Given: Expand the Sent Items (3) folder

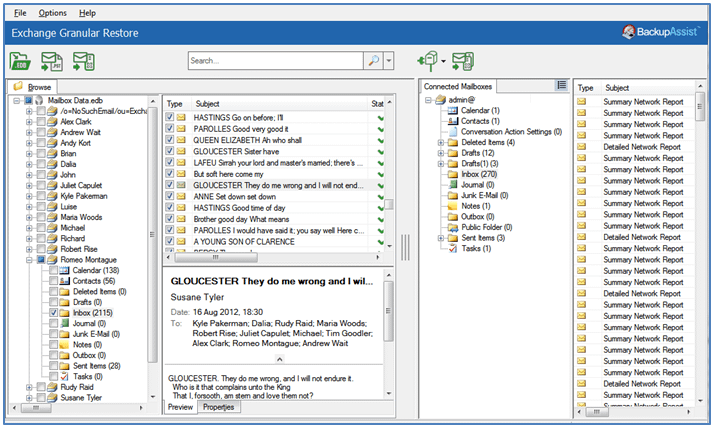Looking at the screenshot, I should (441, 238).
